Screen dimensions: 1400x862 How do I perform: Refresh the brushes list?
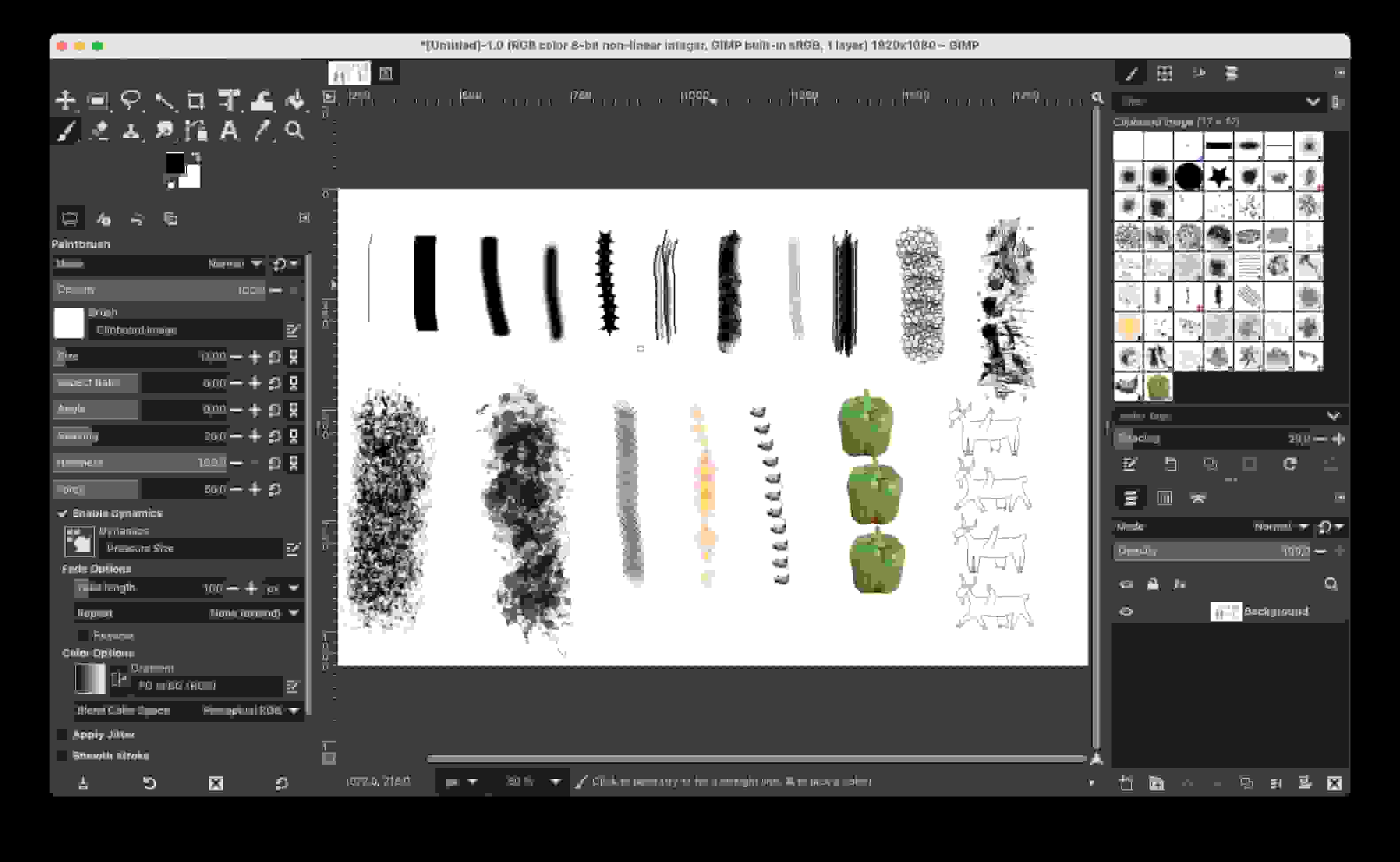1290,465
